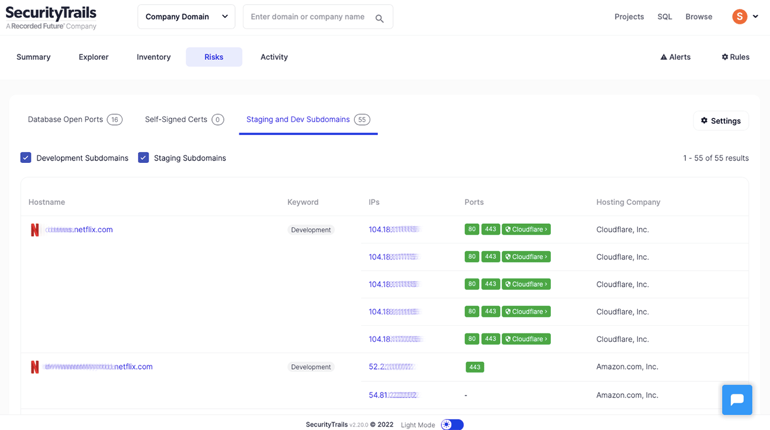Open the orange user avatar menu
770x430 pixels.
[x=740, y=17]
